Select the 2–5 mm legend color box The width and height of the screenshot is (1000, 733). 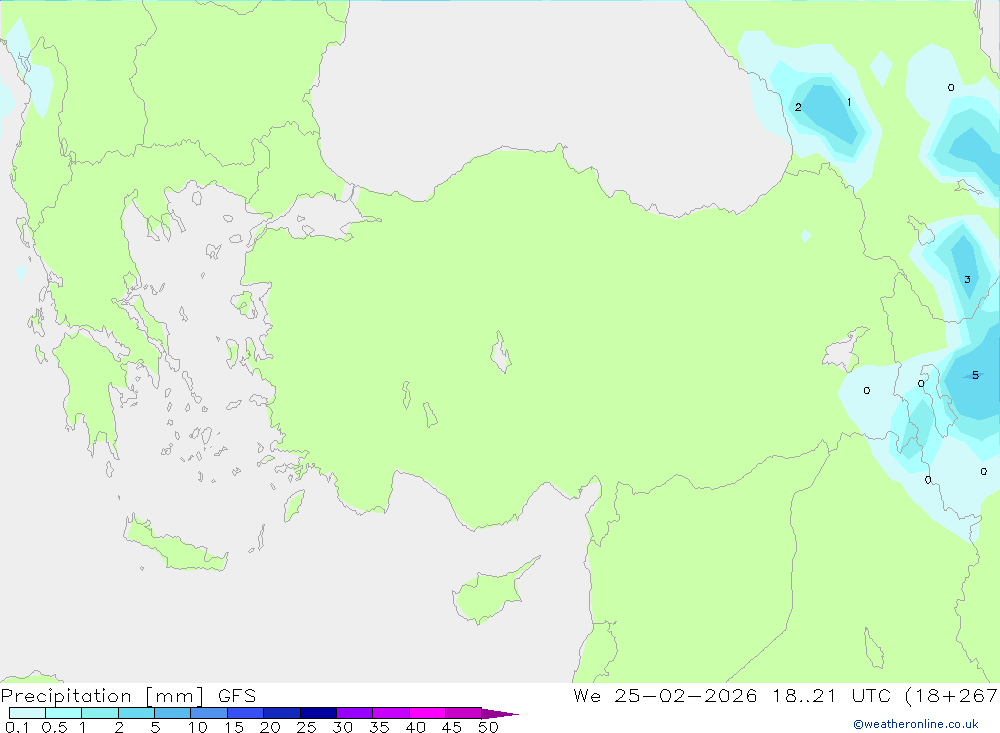coord(136,713)
